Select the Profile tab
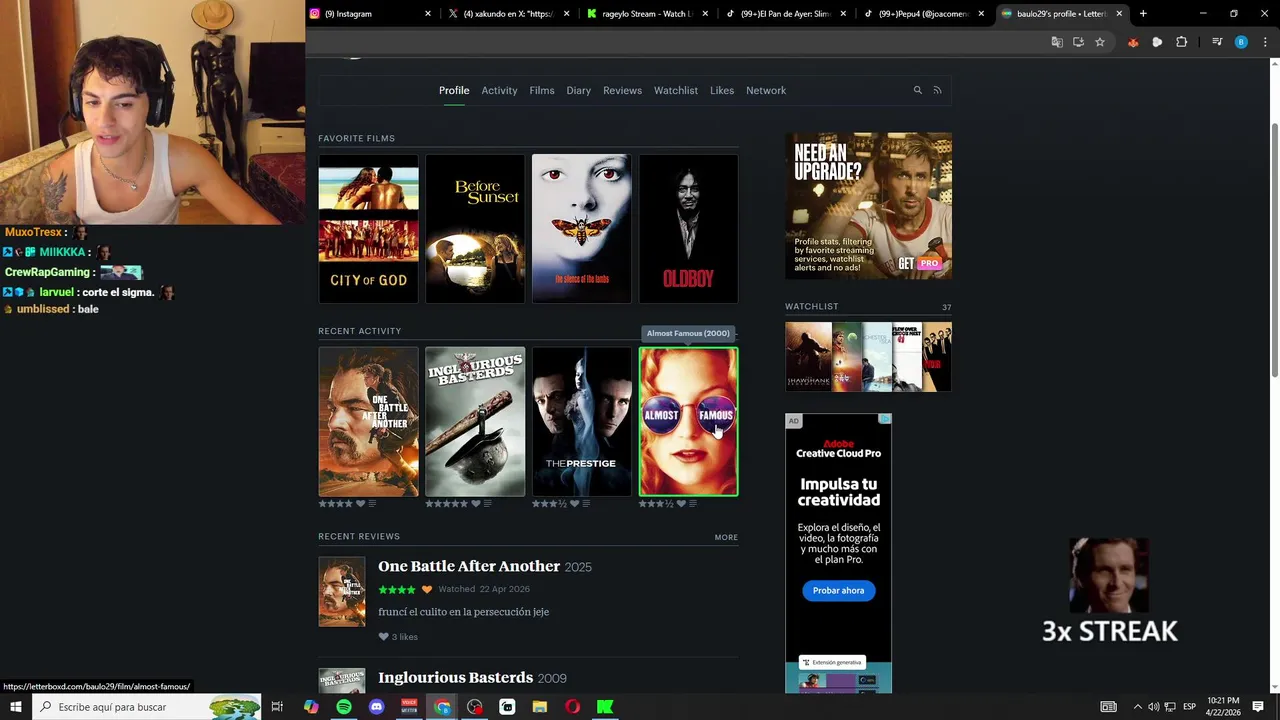1280x720 pixels. pyautogui.click(x=454, y=90)
